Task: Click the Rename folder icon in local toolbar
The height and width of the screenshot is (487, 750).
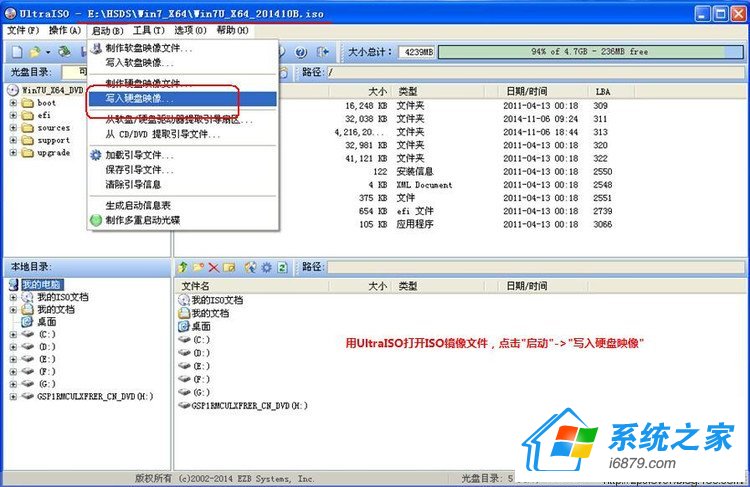Action: point(229,267)
